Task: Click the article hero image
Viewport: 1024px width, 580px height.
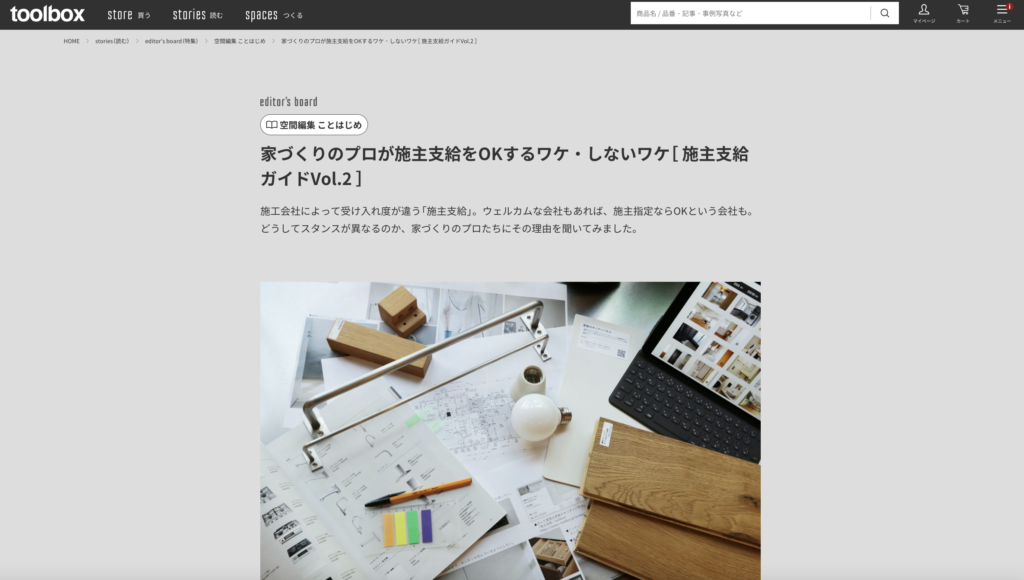Action: coord(510,430)
